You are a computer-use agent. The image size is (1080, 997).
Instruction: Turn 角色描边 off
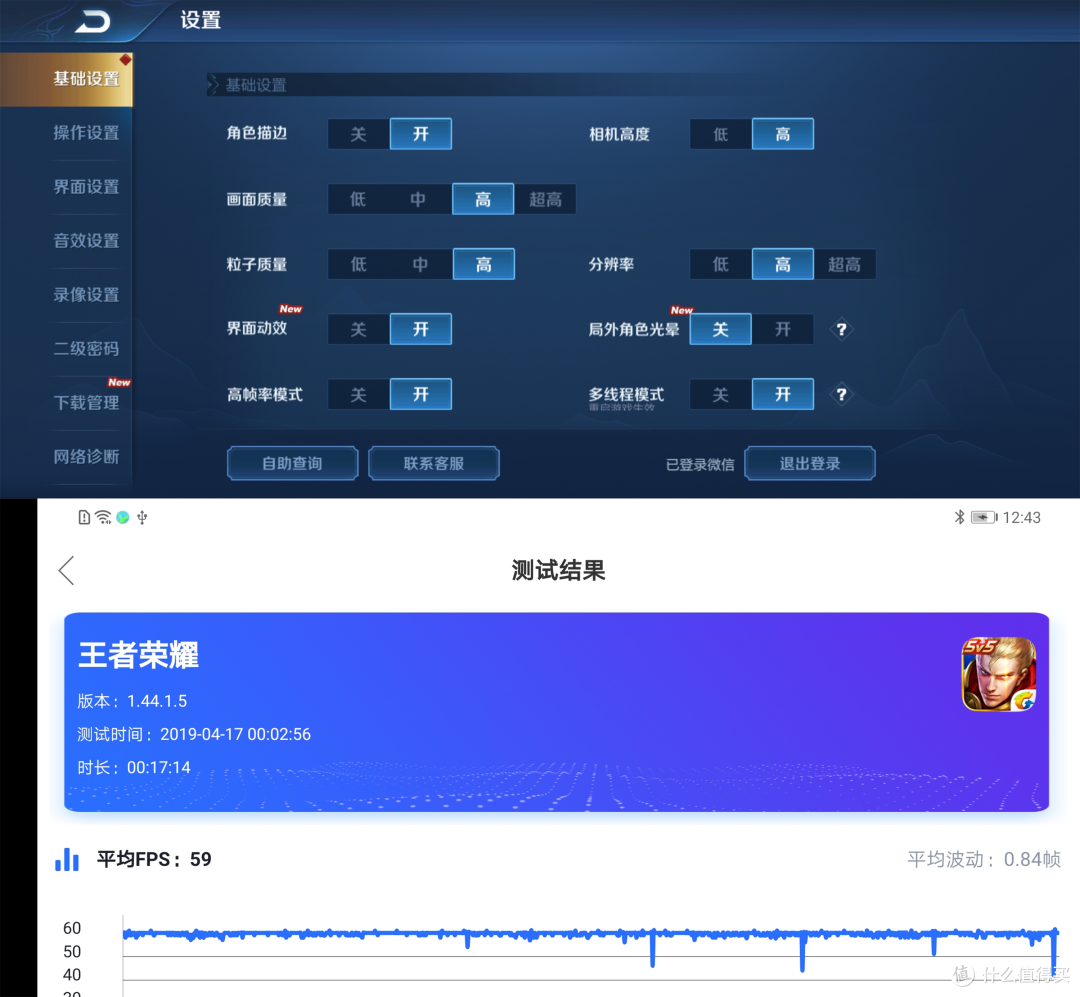pos(358,134)
